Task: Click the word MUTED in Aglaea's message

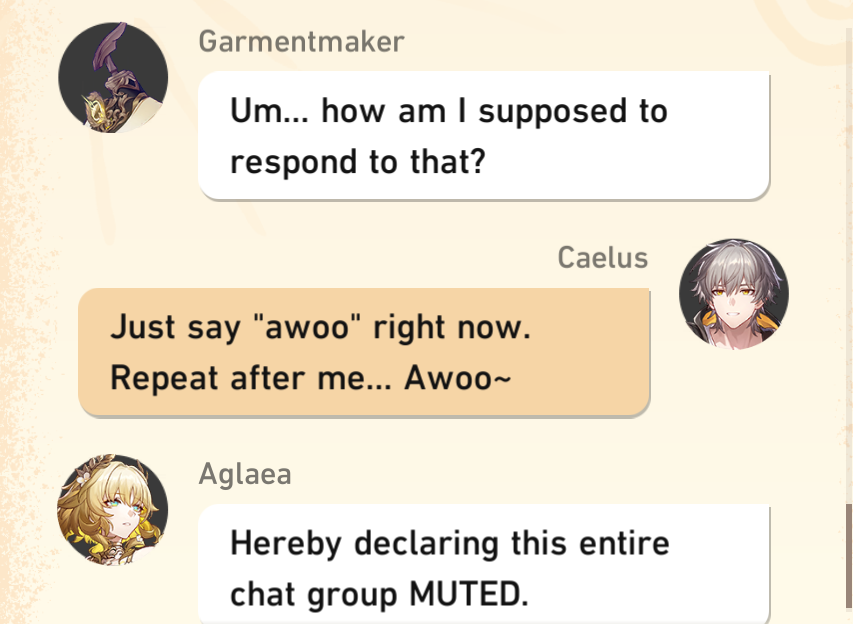Action: point(468,594)
